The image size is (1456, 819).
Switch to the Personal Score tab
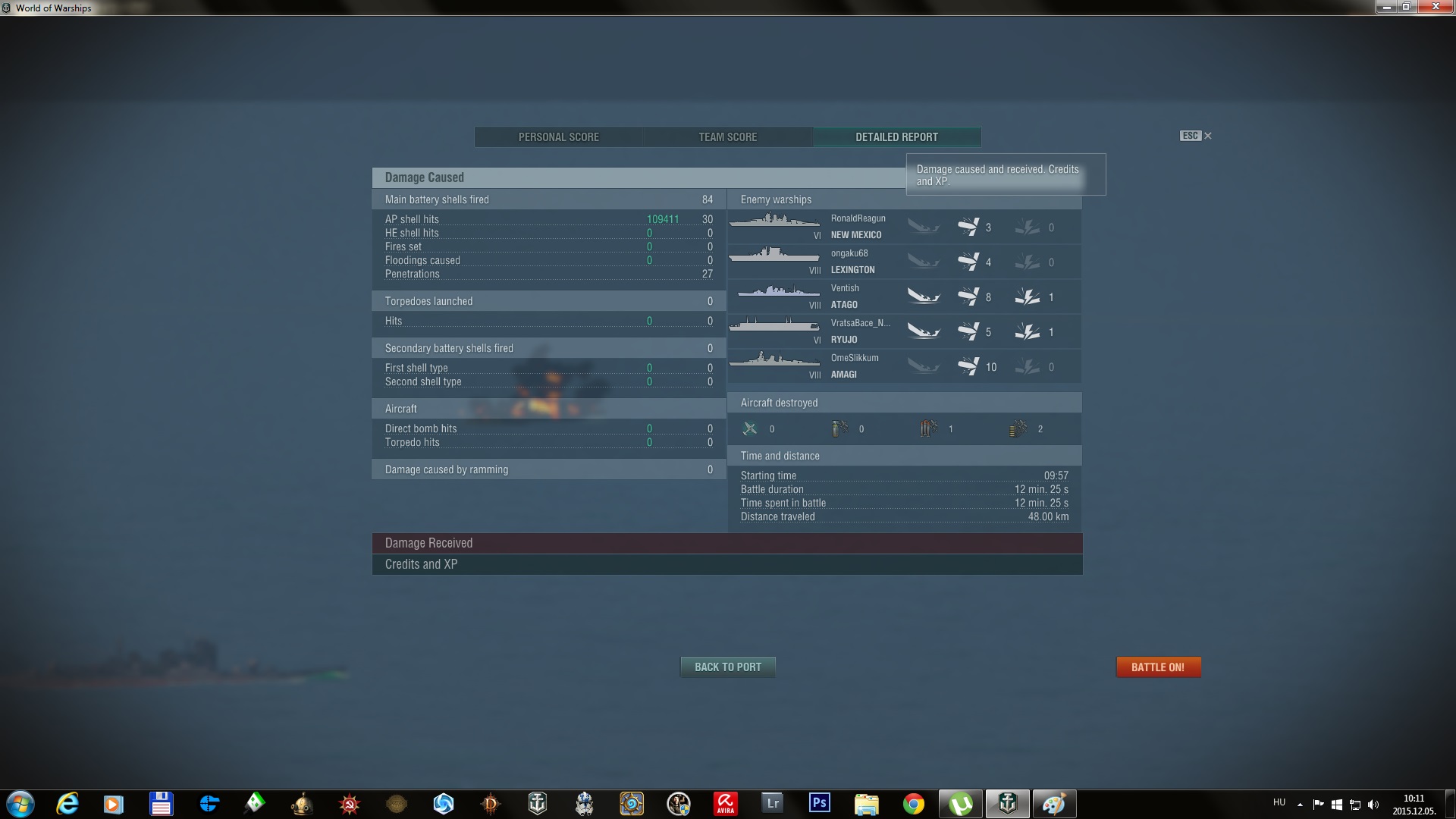coord(559,137)
